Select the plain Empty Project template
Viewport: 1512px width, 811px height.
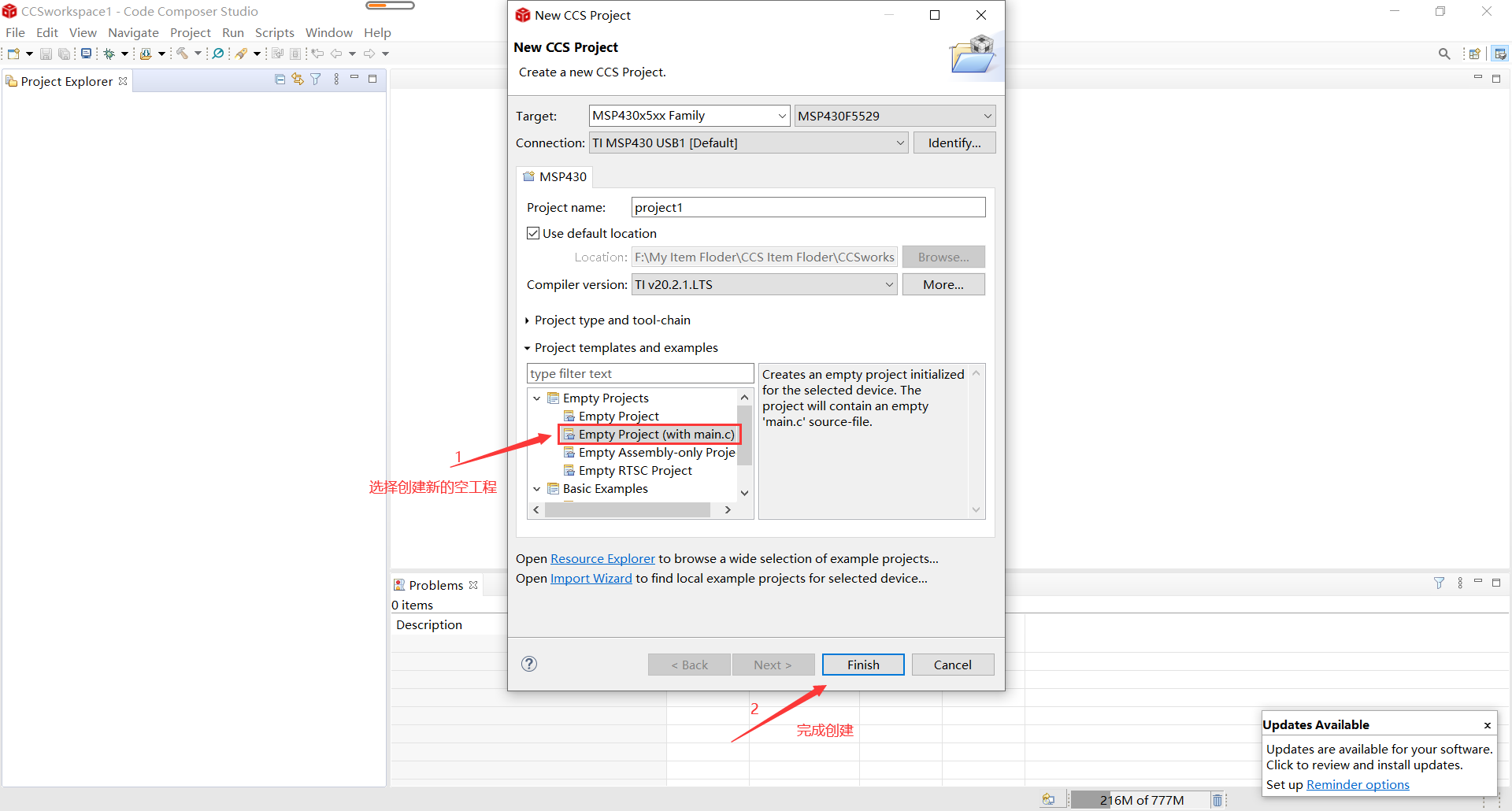point(611,417)
